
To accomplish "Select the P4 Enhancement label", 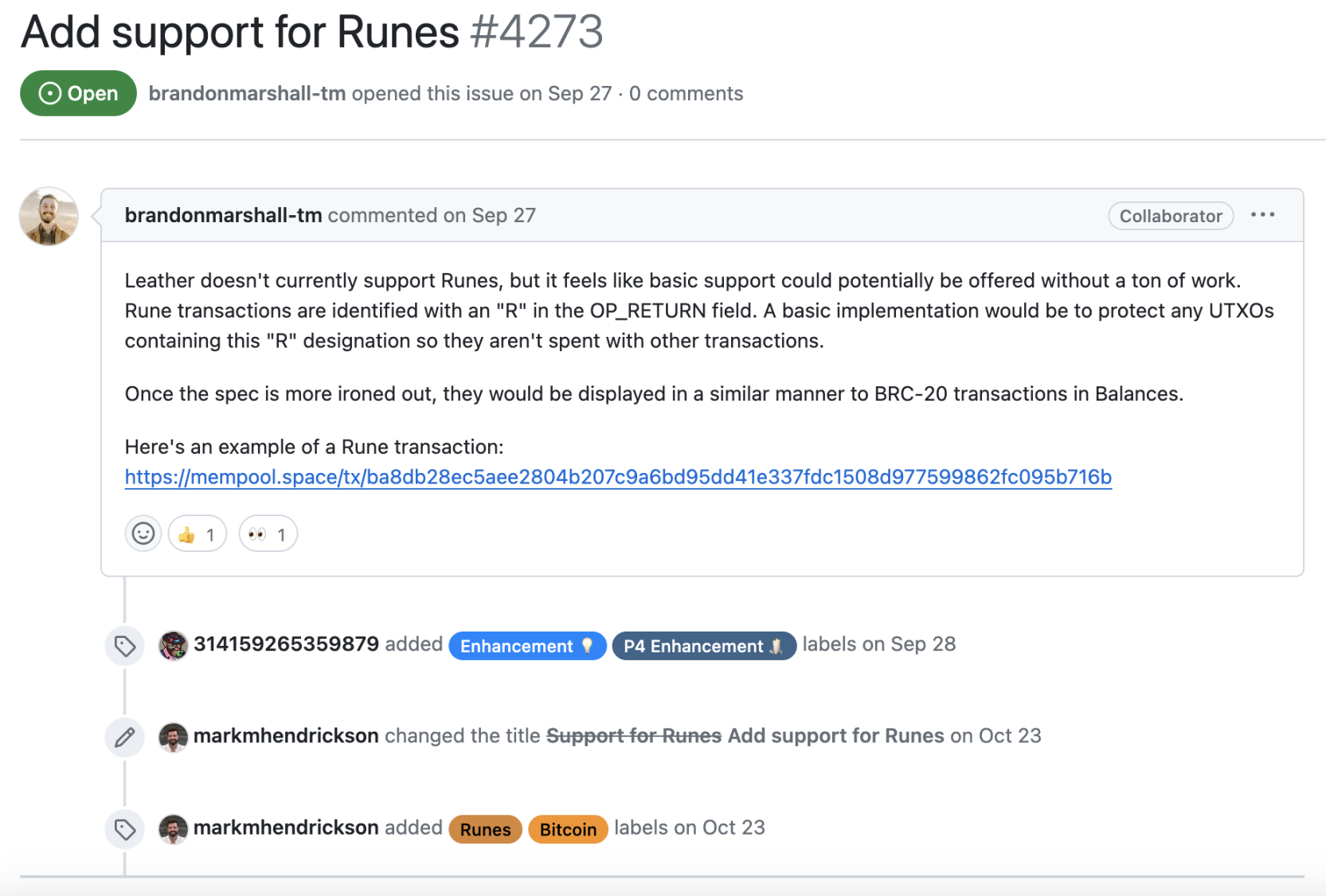I will pyautogui.click(x=703, y=646).
